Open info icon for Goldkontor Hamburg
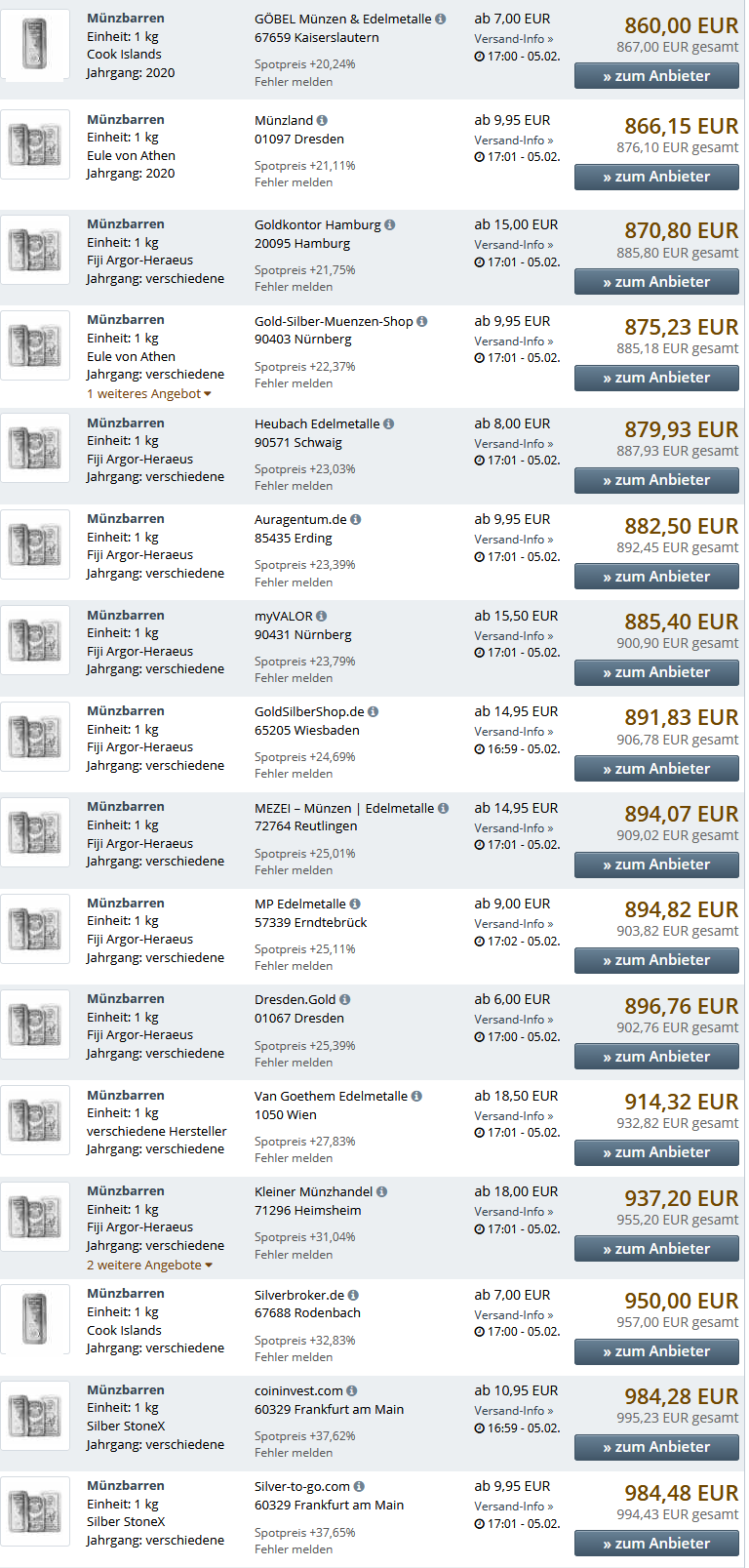The width and height of the screenshot is (749, 1568). (390, 225)
